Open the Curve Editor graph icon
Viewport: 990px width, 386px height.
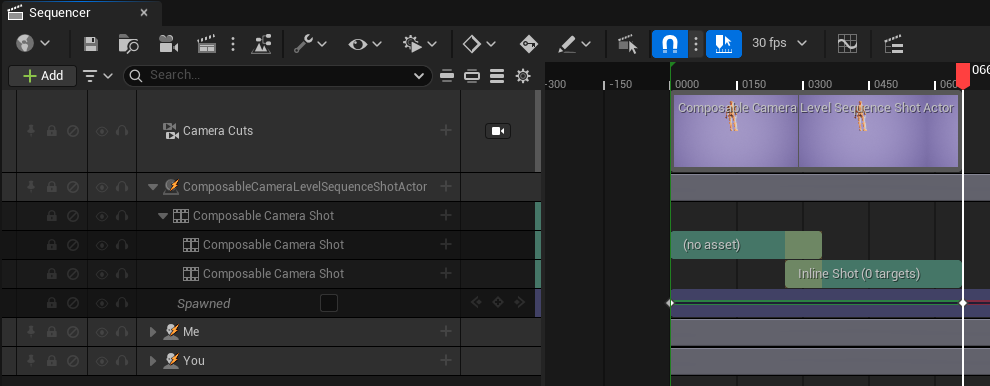coord(847,44)
